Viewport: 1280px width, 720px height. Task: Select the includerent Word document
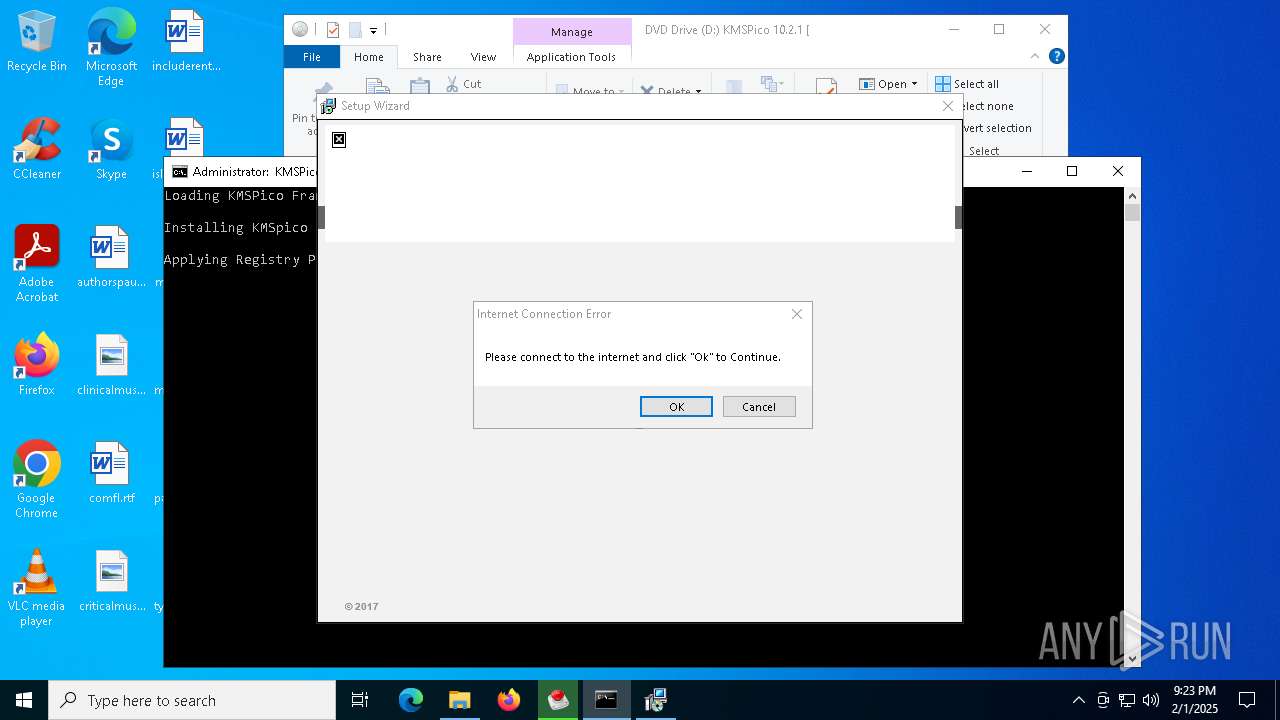click(186, 41)
